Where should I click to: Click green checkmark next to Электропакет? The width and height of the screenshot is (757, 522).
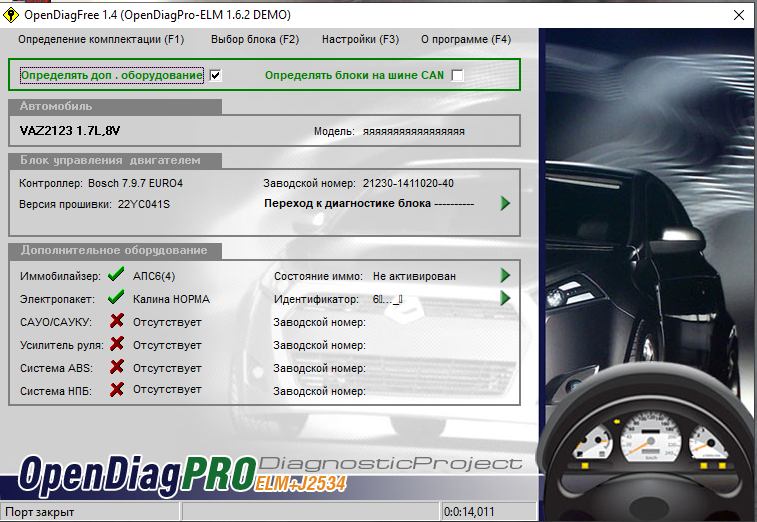[x=116, y=298]
